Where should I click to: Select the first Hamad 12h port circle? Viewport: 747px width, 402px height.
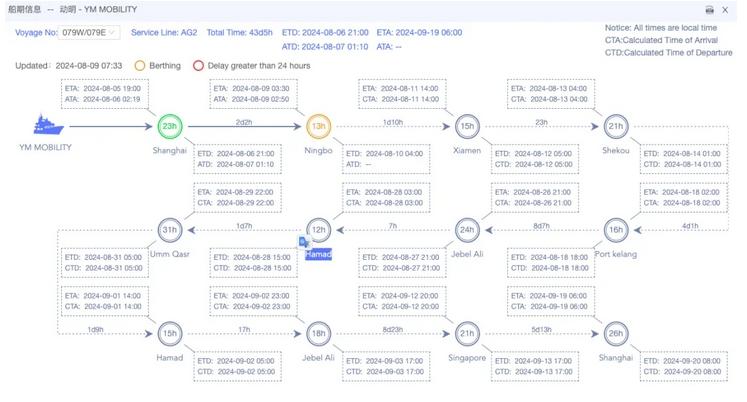(318, 230)
